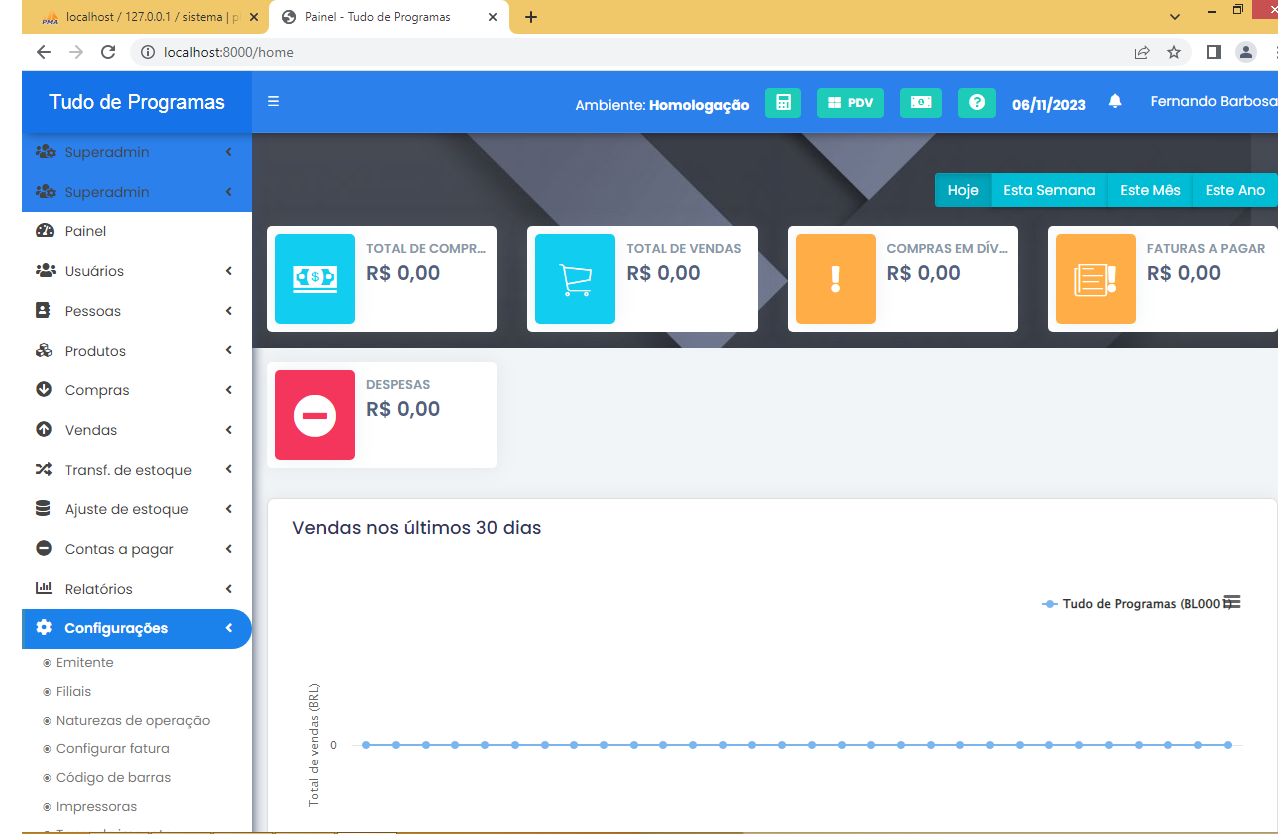Click the red Despesas minus icon

click(315, 415)
